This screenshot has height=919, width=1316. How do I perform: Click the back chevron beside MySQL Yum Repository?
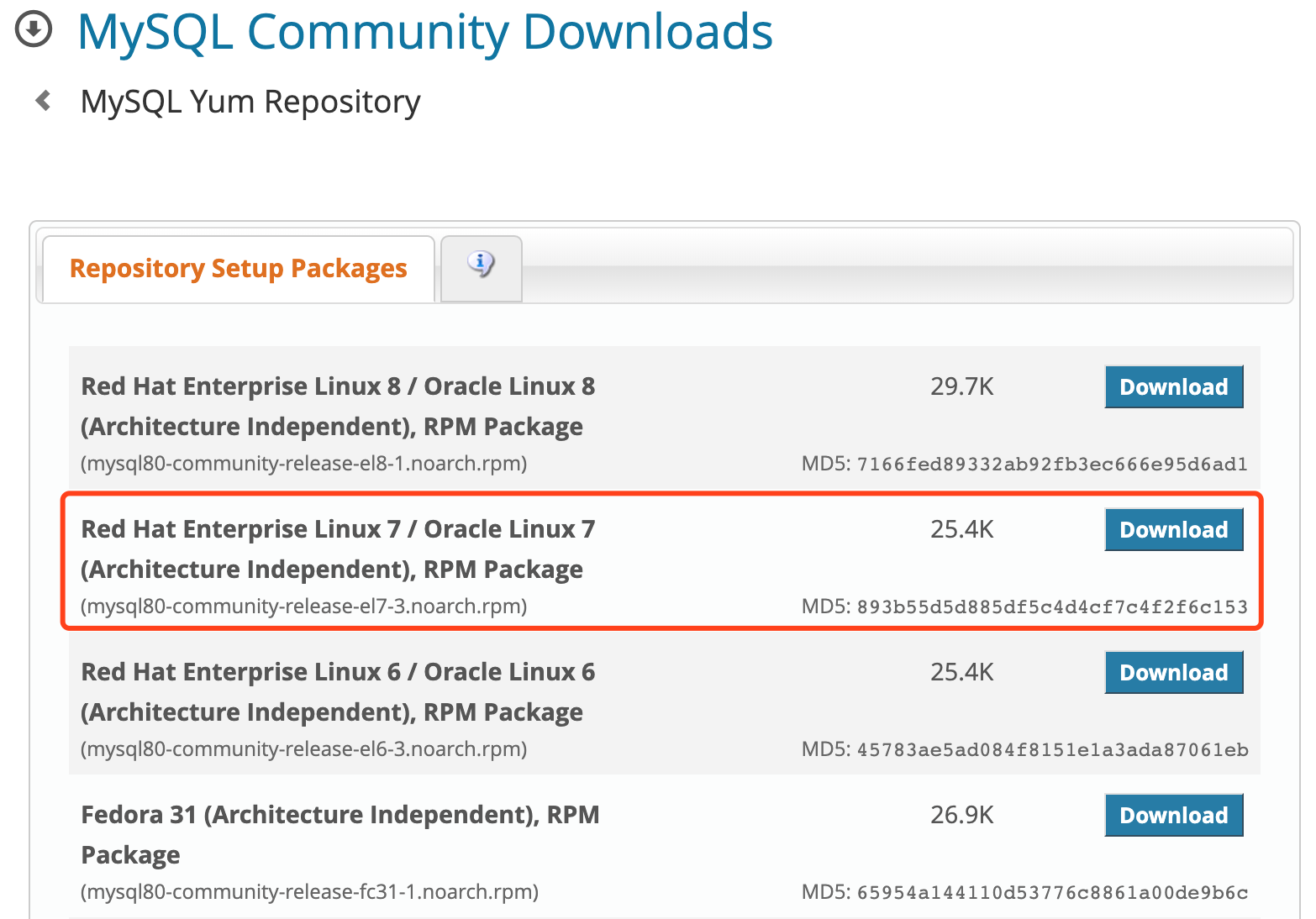tap(44, 101)
